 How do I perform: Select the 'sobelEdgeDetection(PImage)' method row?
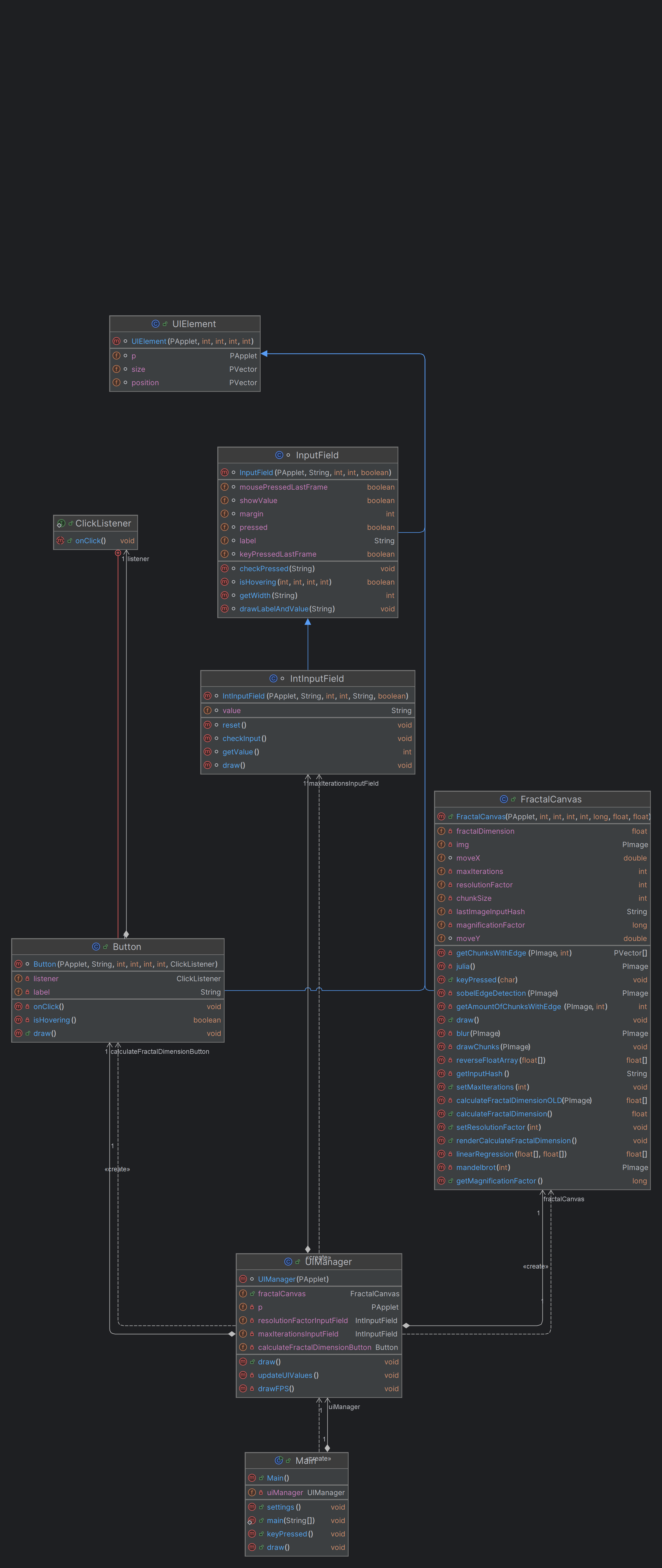(542, 993)
